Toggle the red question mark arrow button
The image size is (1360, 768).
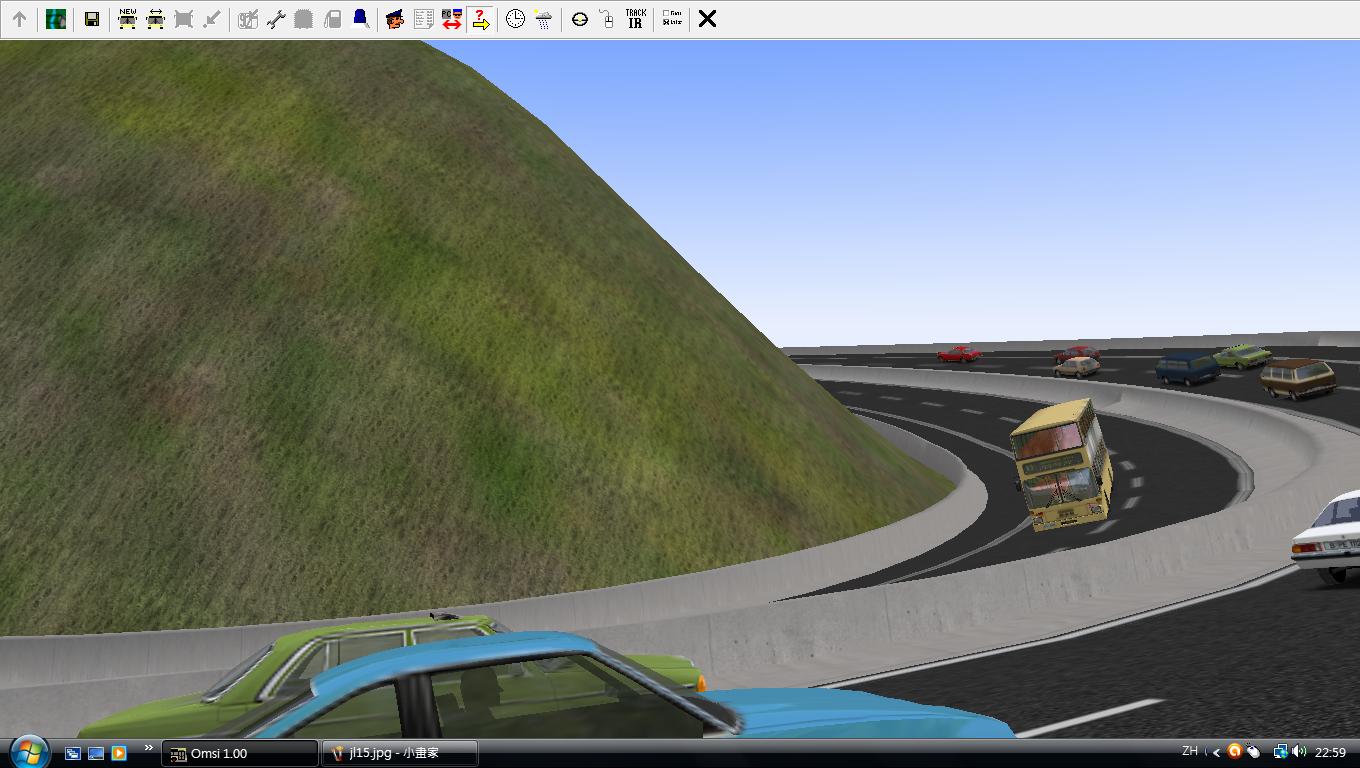tap(480, 19)
